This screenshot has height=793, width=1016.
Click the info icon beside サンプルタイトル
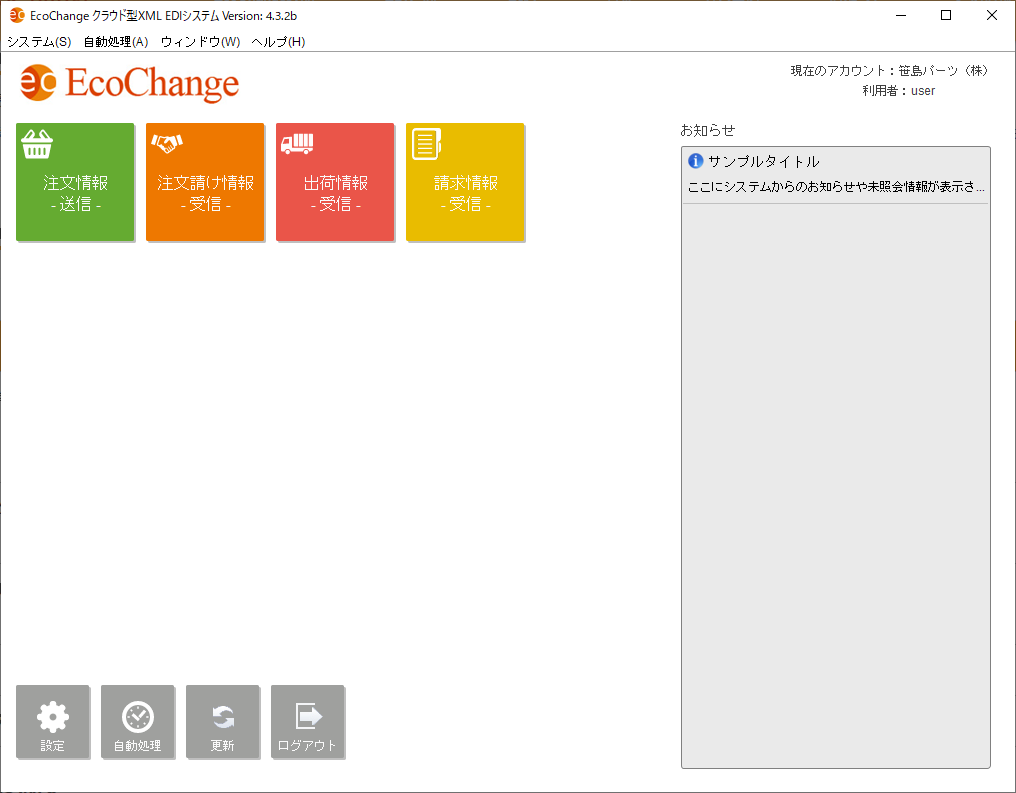click(x=695, y=161)
